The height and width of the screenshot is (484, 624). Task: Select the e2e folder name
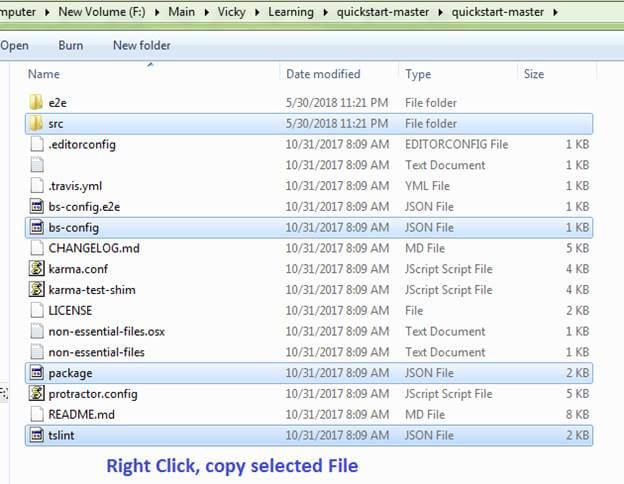click(58, 103)
